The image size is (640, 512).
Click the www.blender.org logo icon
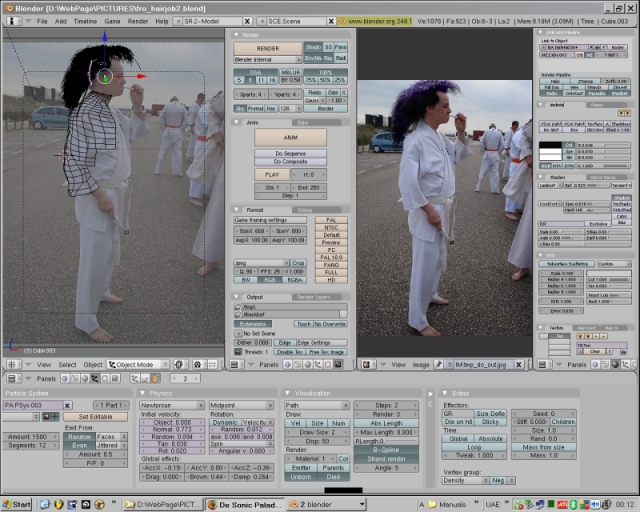pos(341,21)
